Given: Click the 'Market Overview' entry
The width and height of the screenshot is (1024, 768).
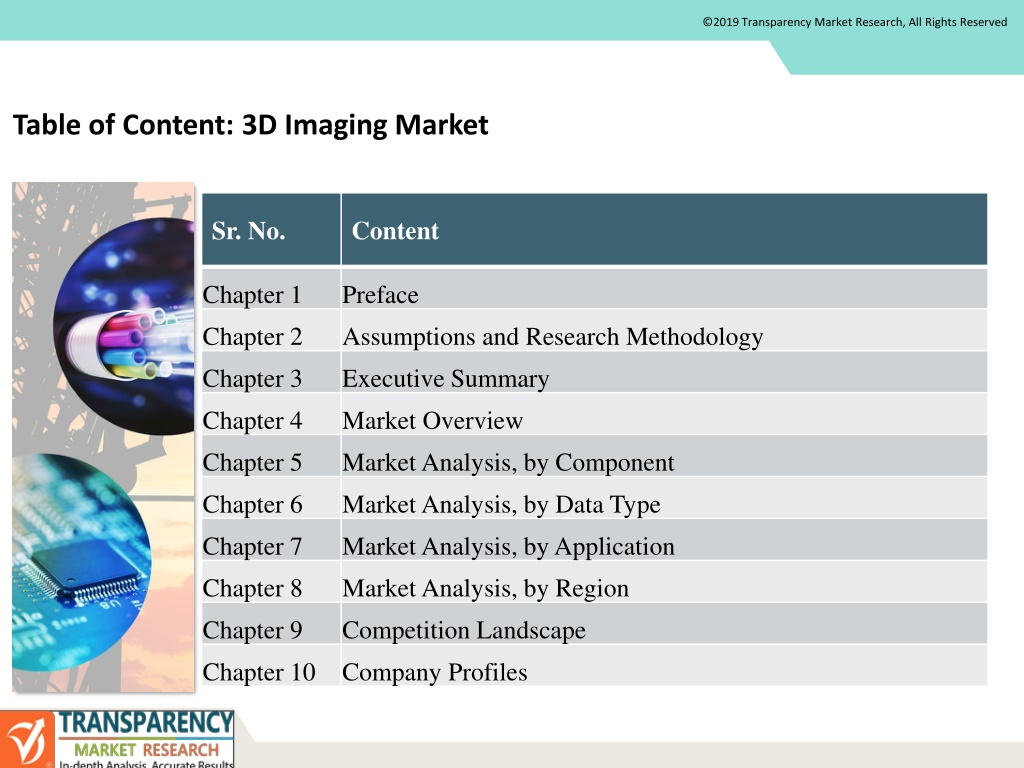Looking at the screenshot, I should (x=664, y=415).
